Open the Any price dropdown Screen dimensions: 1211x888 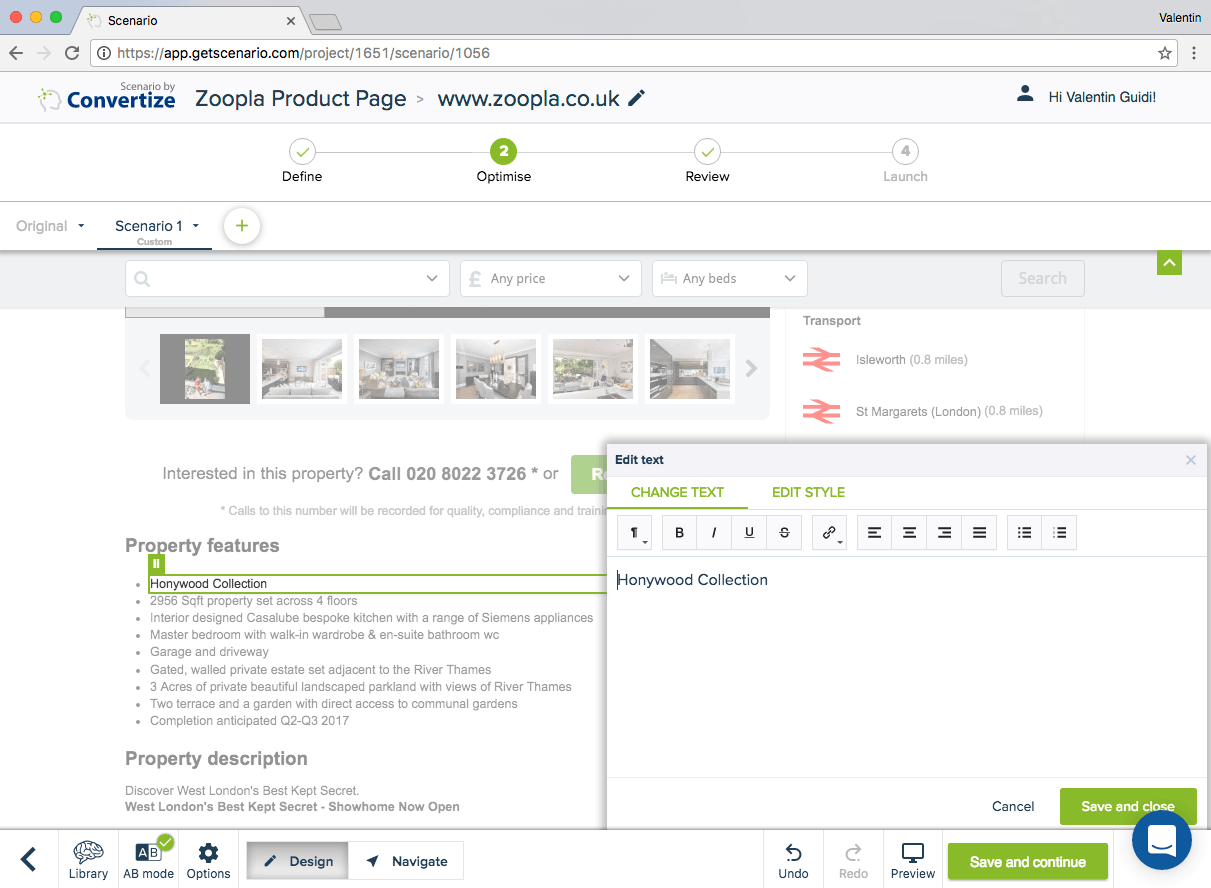550,279
